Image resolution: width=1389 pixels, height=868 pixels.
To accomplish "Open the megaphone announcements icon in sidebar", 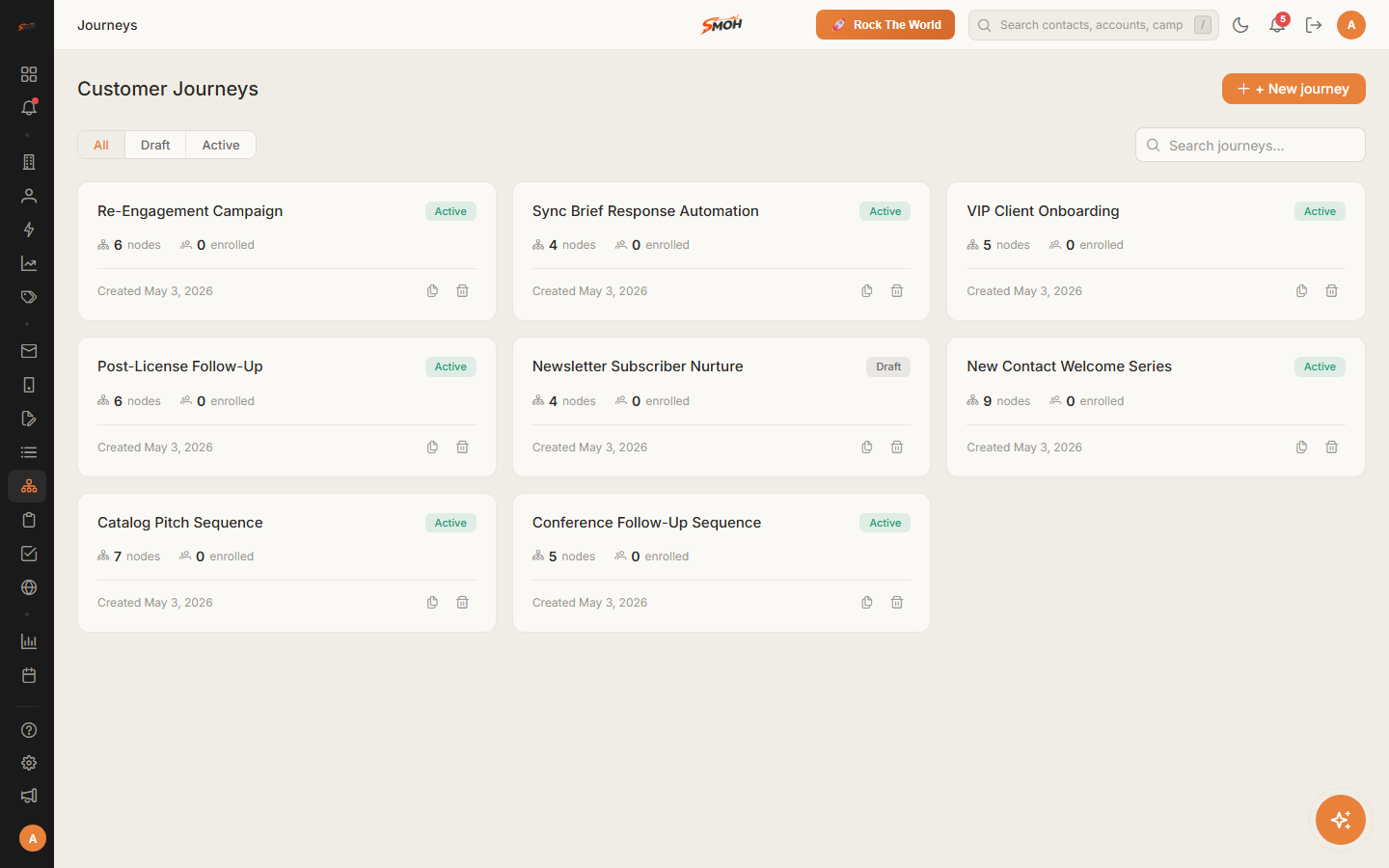I will pyautogui.click(x=29, y=796).
